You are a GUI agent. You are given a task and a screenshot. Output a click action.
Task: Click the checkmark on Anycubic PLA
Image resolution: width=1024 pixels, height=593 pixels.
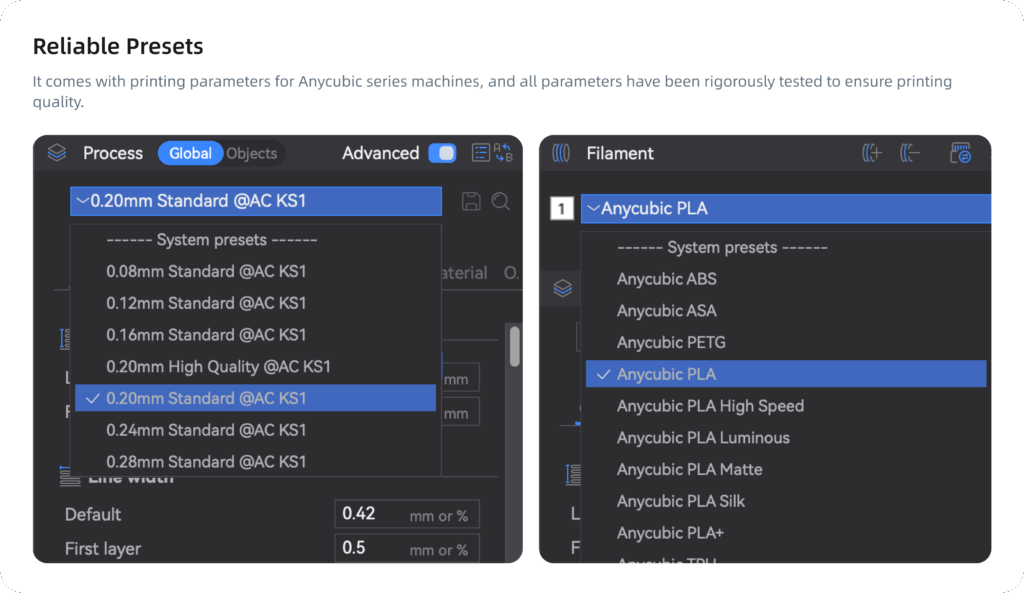(x=603, y=373)
